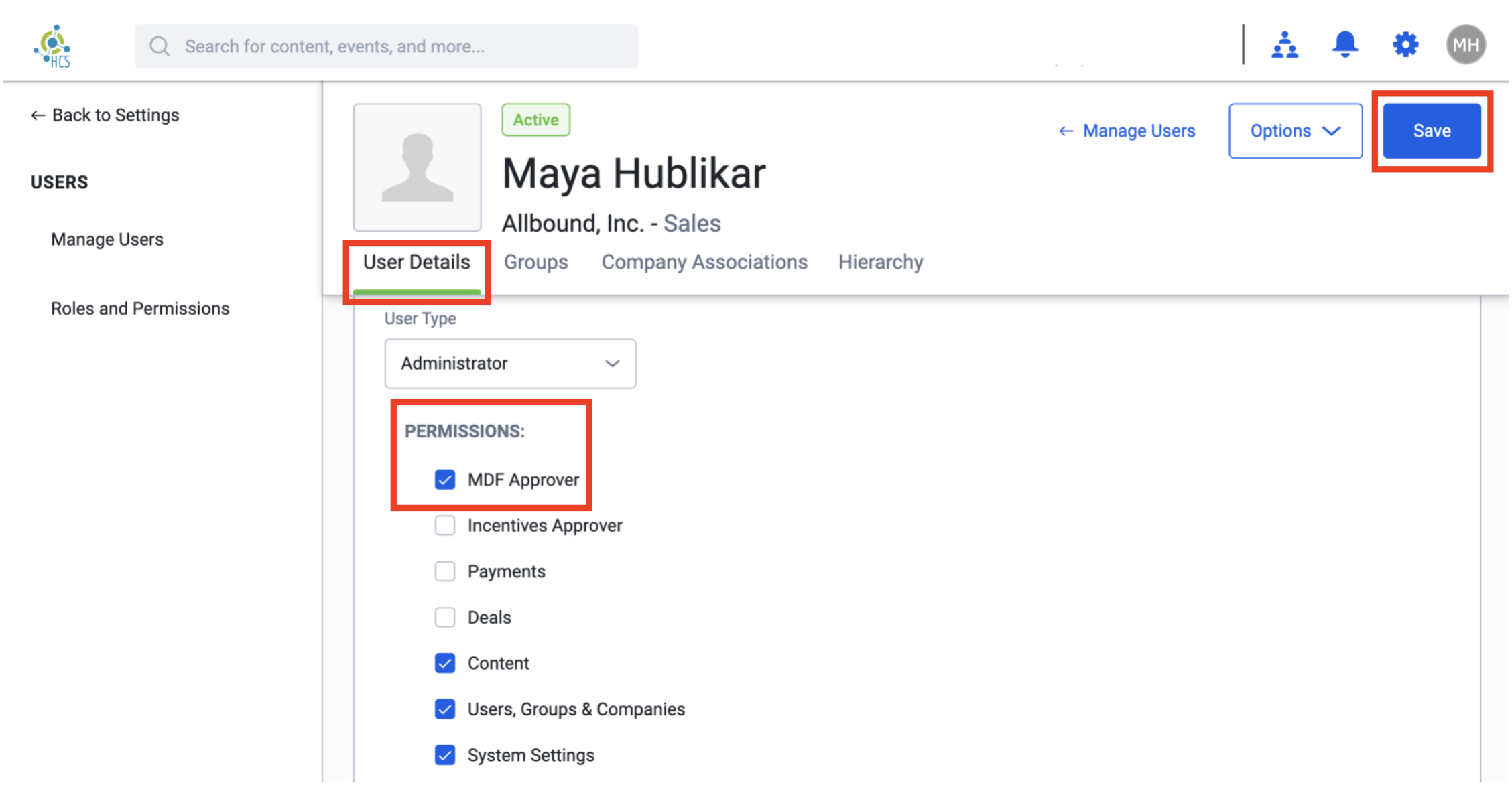Click the Maya Hublikar name heading
This screenshot has height=785, width=1512.
pos(634,173)
